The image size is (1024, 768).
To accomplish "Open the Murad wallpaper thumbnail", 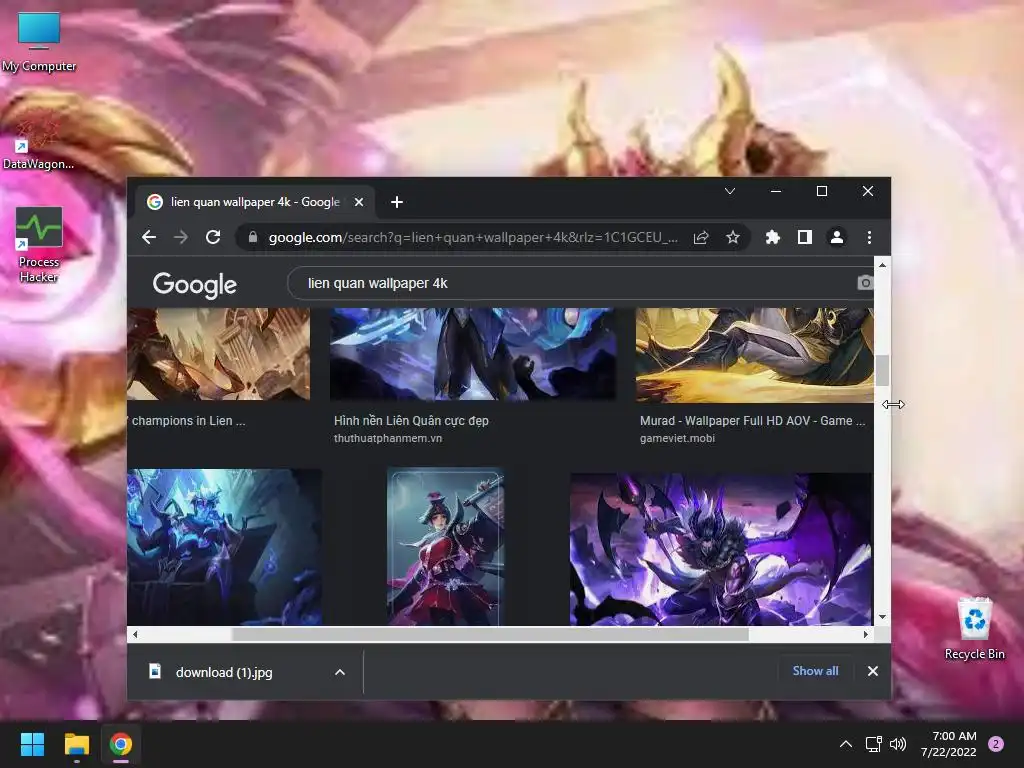I will [x=754, y=355].
